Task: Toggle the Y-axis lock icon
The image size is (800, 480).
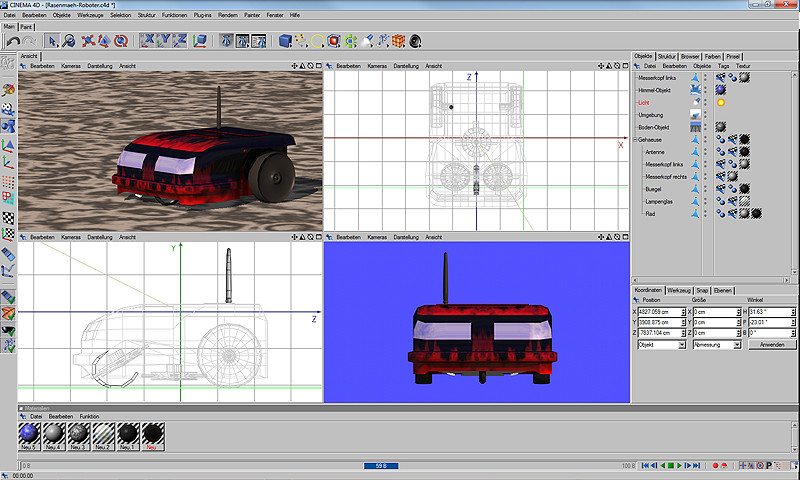Action: [164, 41]
